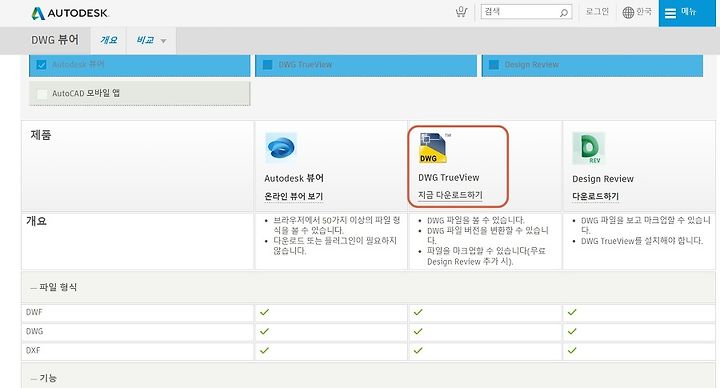Click the DWG row label
This screenshot has height=388, width=720.
(34, 332)
